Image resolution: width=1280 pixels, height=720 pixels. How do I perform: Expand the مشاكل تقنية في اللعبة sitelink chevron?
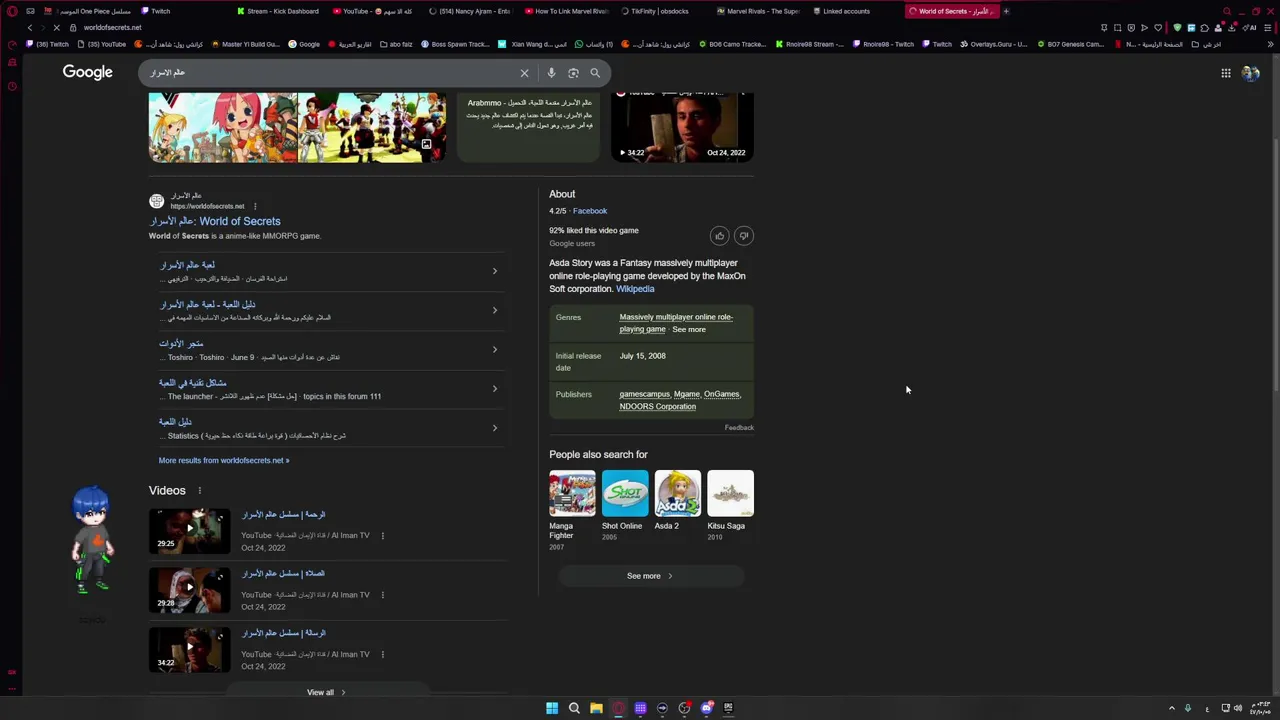[x=494, y=389]
